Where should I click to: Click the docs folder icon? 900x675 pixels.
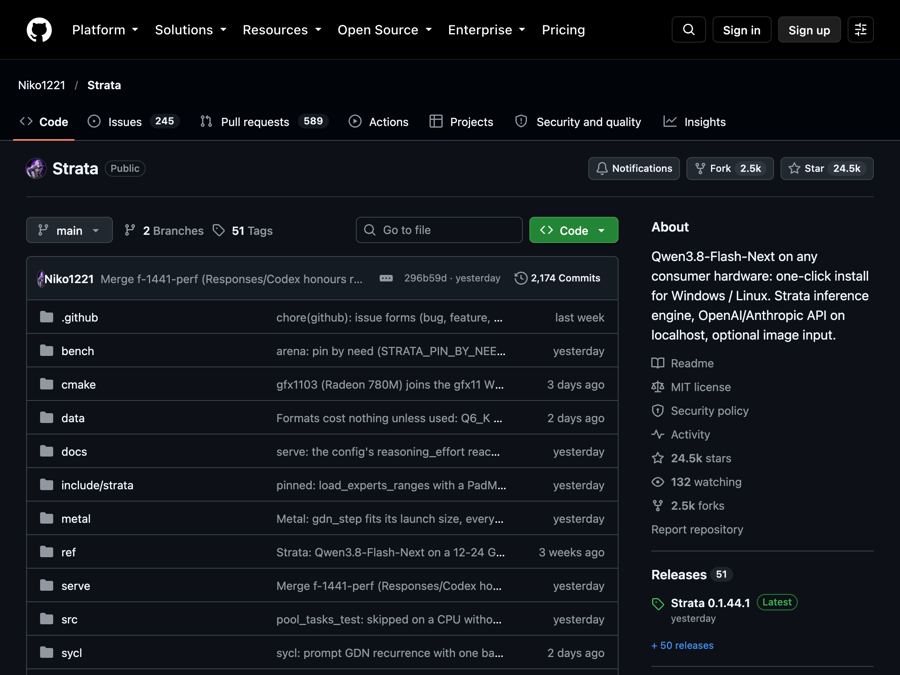[x=46, y=451]
